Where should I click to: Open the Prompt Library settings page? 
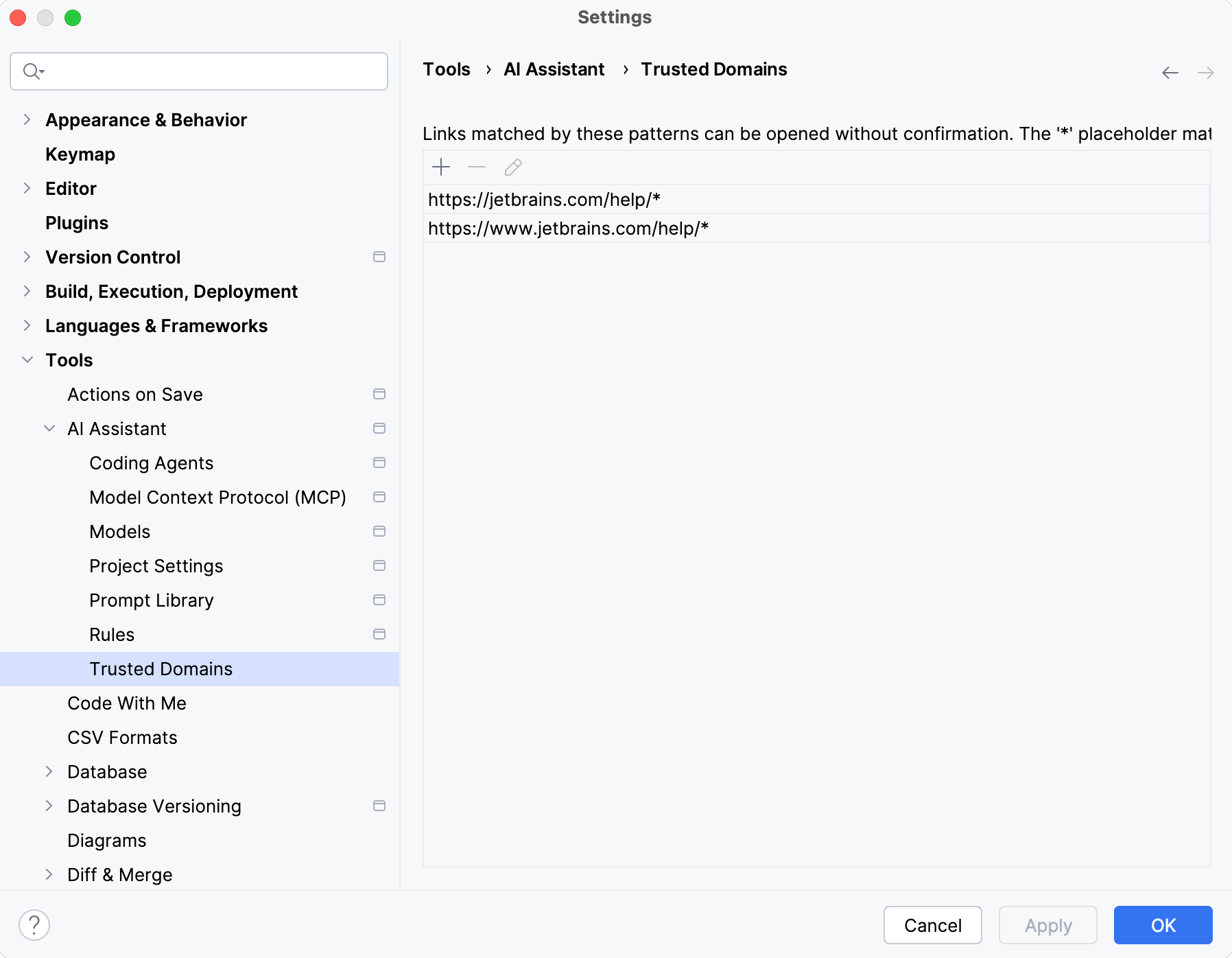pyautogui.click(x=152, y=600)
